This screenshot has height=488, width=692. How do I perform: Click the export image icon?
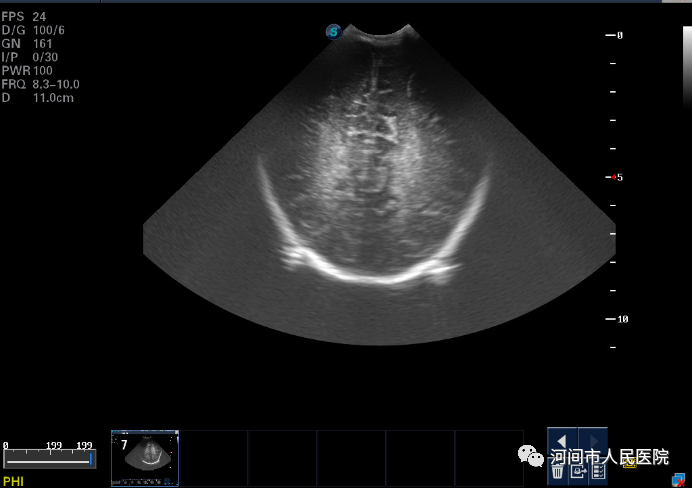tap(578, 472)
